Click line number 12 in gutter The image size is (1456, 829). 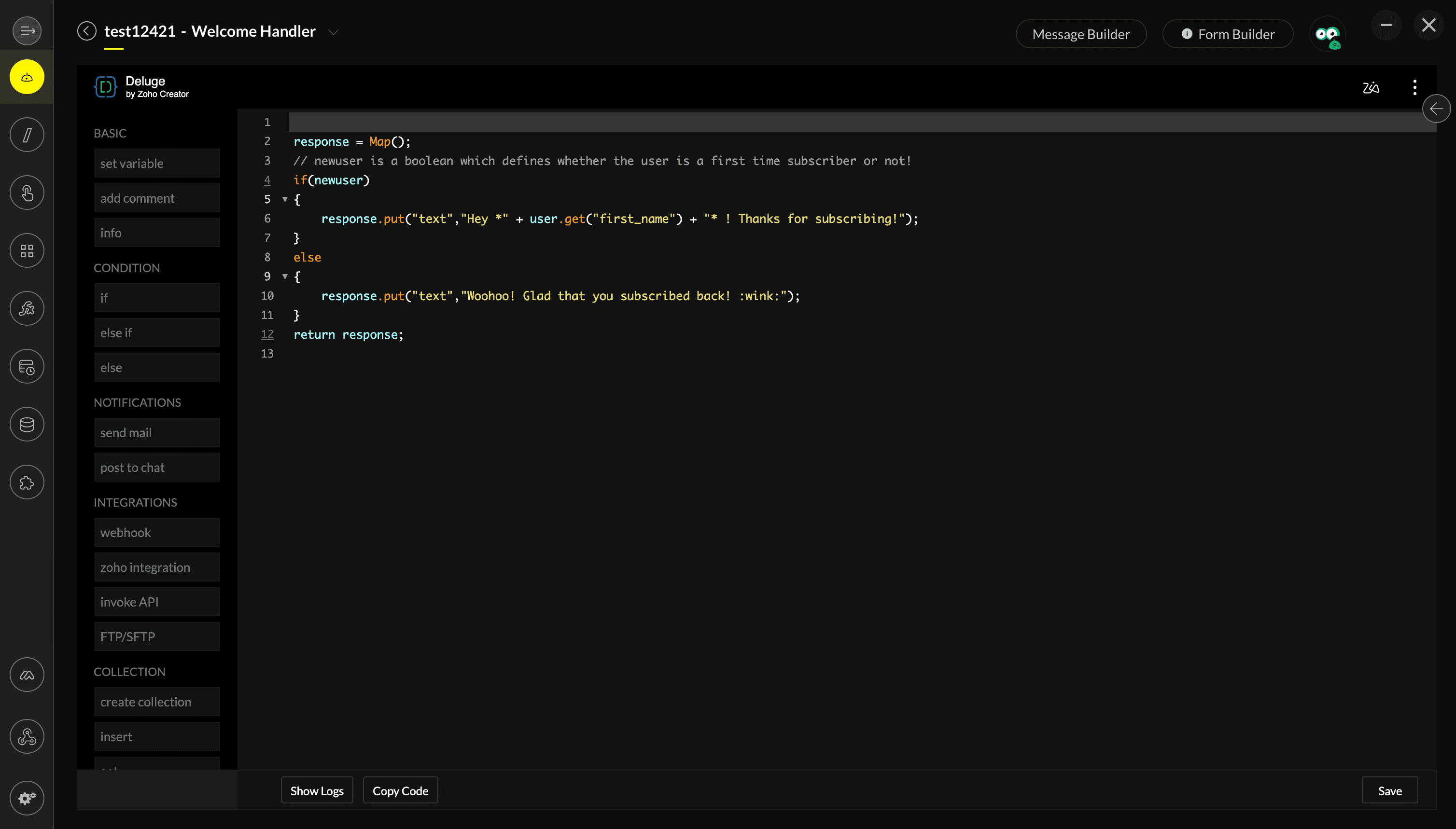(267, 335)
